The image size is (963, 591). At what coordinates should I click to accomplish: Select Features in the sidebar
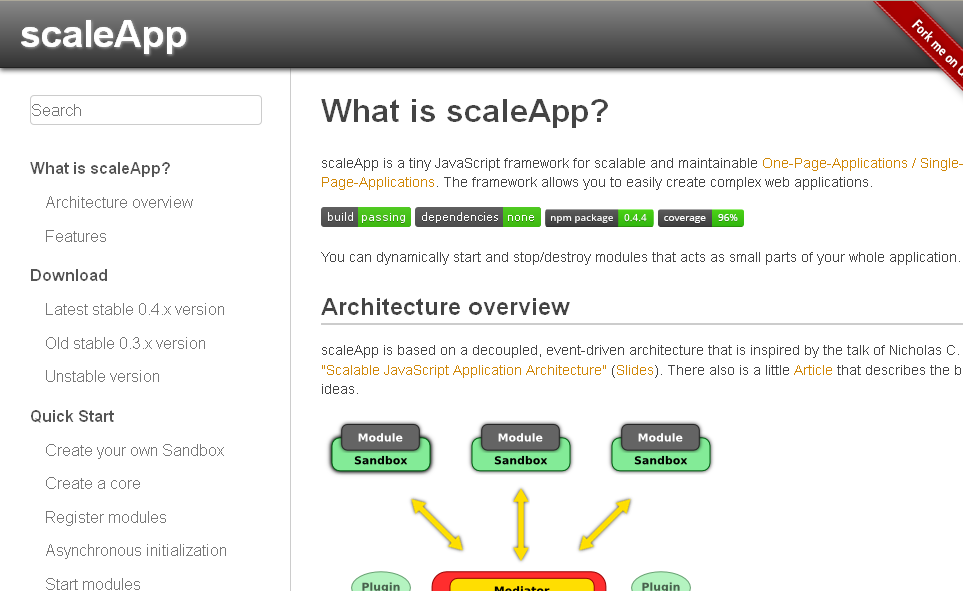click(x=76, y=237)
